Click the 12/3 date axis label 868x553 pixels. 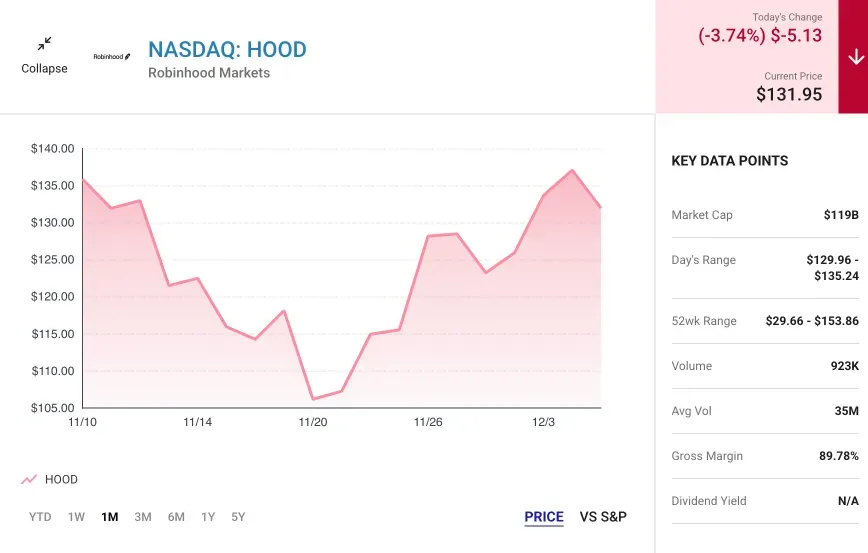pos(543,422)
